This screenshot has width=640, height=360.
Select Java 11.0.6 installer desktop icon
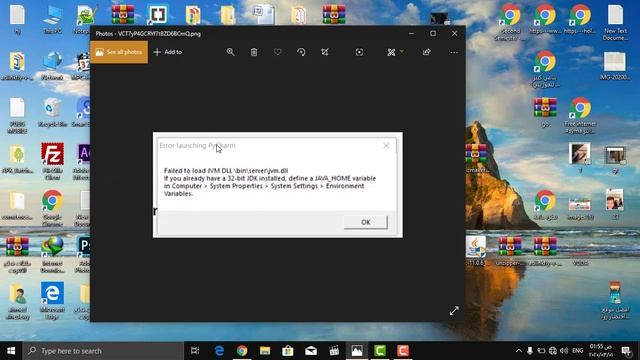[x=476, y=251]
